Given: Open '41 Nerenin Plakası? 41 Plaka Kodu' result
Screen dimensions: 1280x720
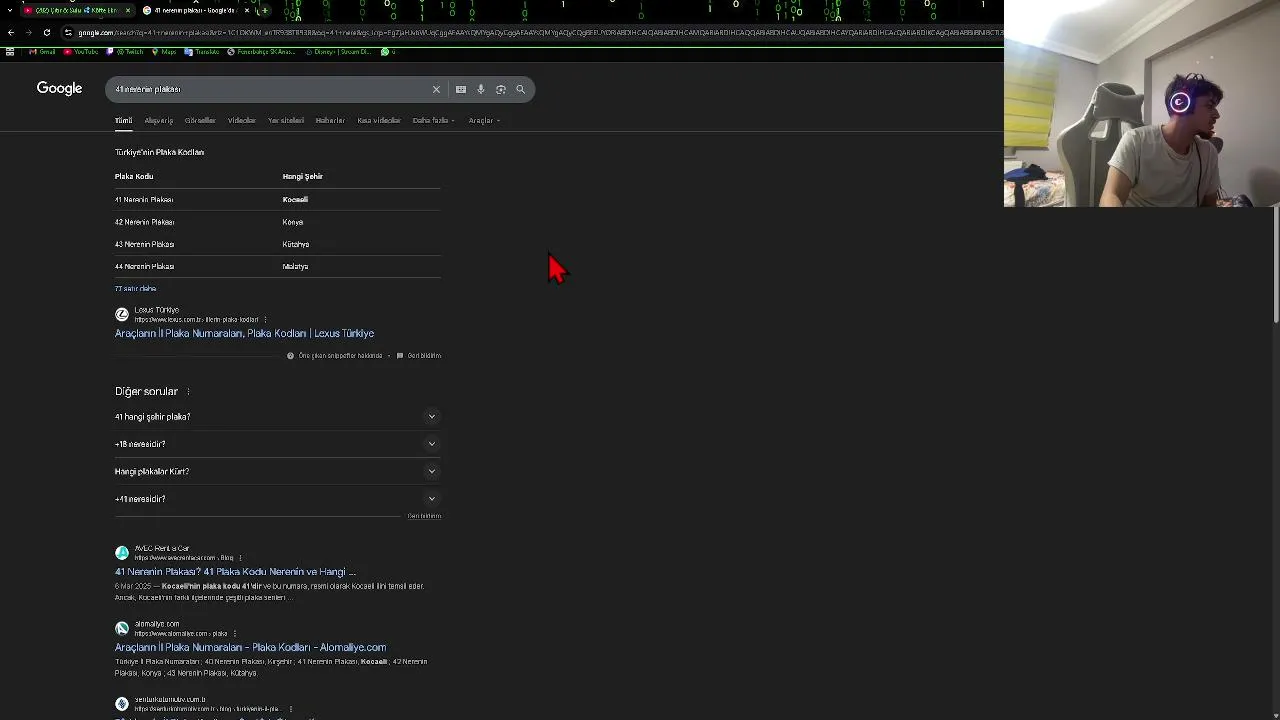Looking at the screenshot, I should (x=235, y=572).
